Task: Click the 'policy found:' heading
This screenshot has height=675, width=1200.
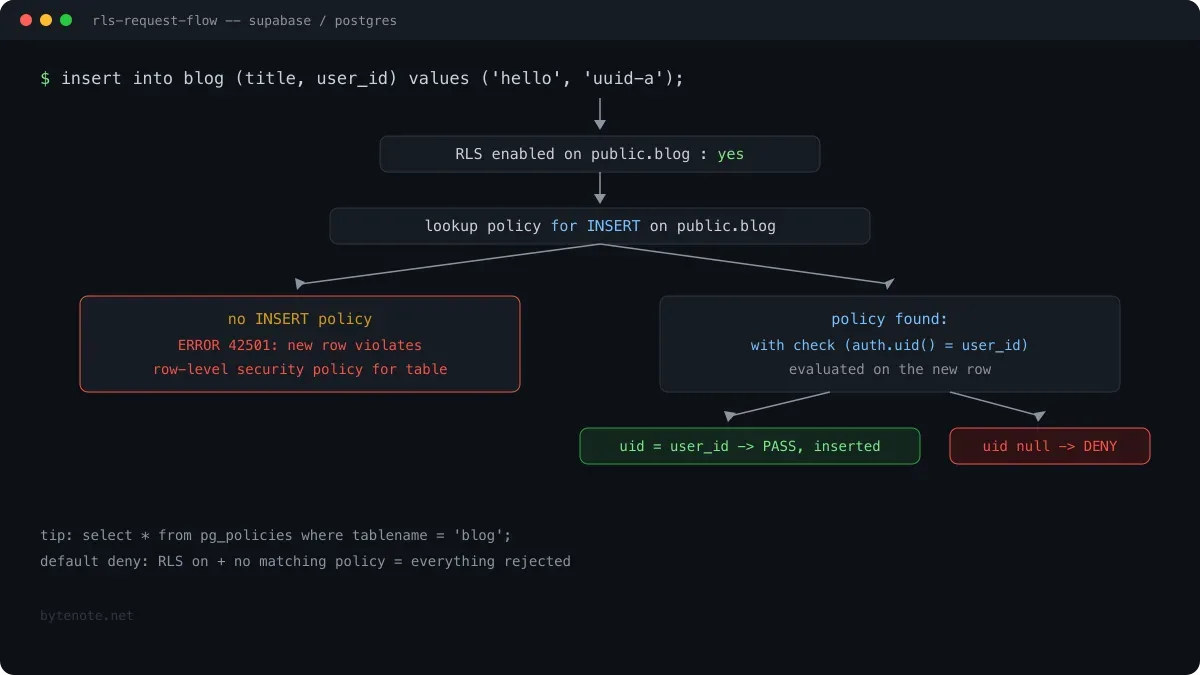Action: point(890,319)
